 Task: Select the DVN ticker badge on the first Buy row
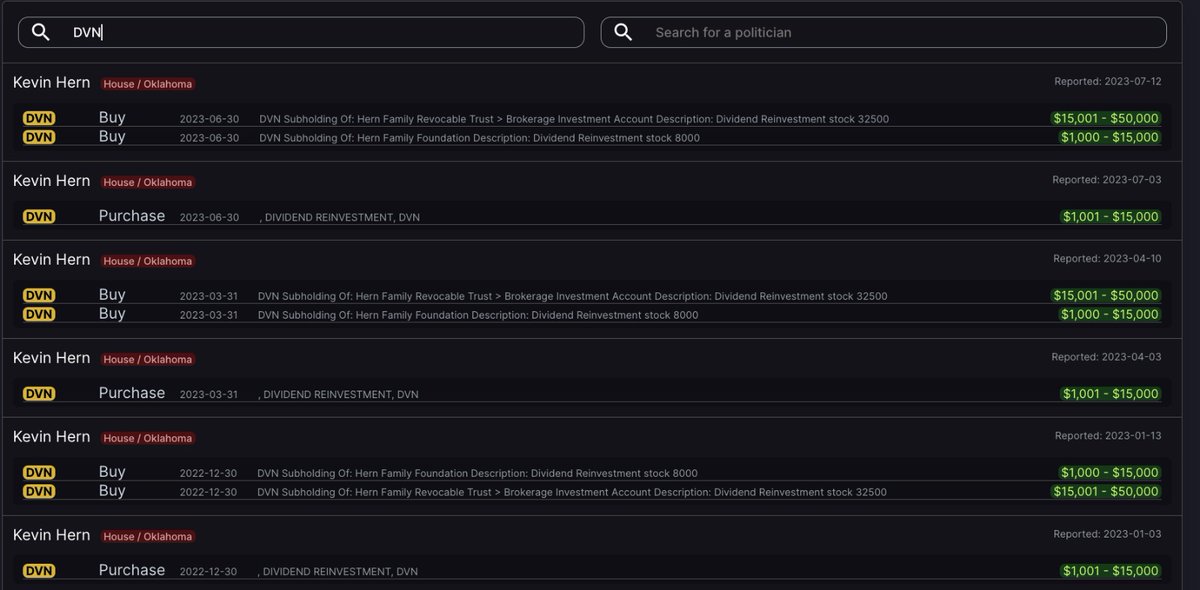click(x=38, y=118)
